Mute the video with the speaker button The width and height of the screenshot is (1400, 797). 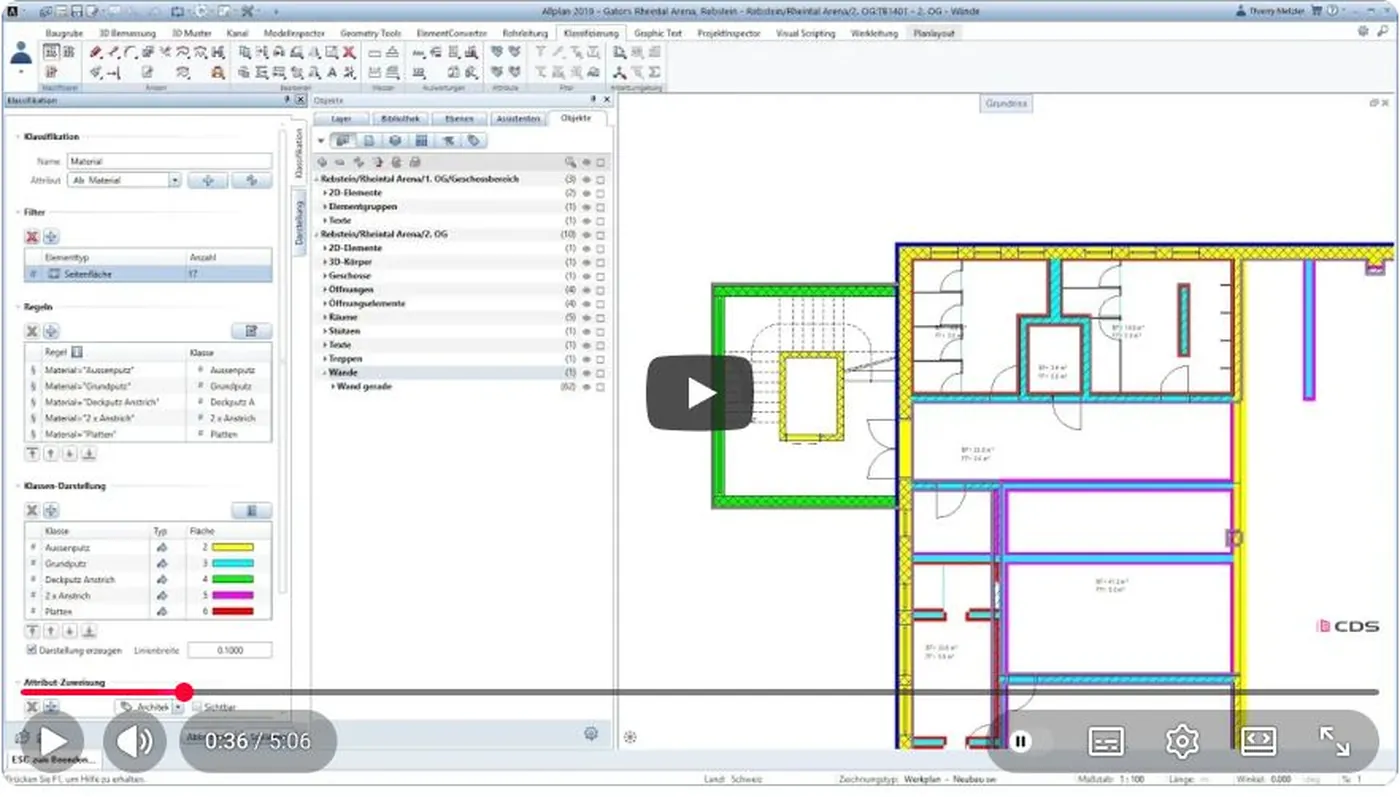click(135, 741)
